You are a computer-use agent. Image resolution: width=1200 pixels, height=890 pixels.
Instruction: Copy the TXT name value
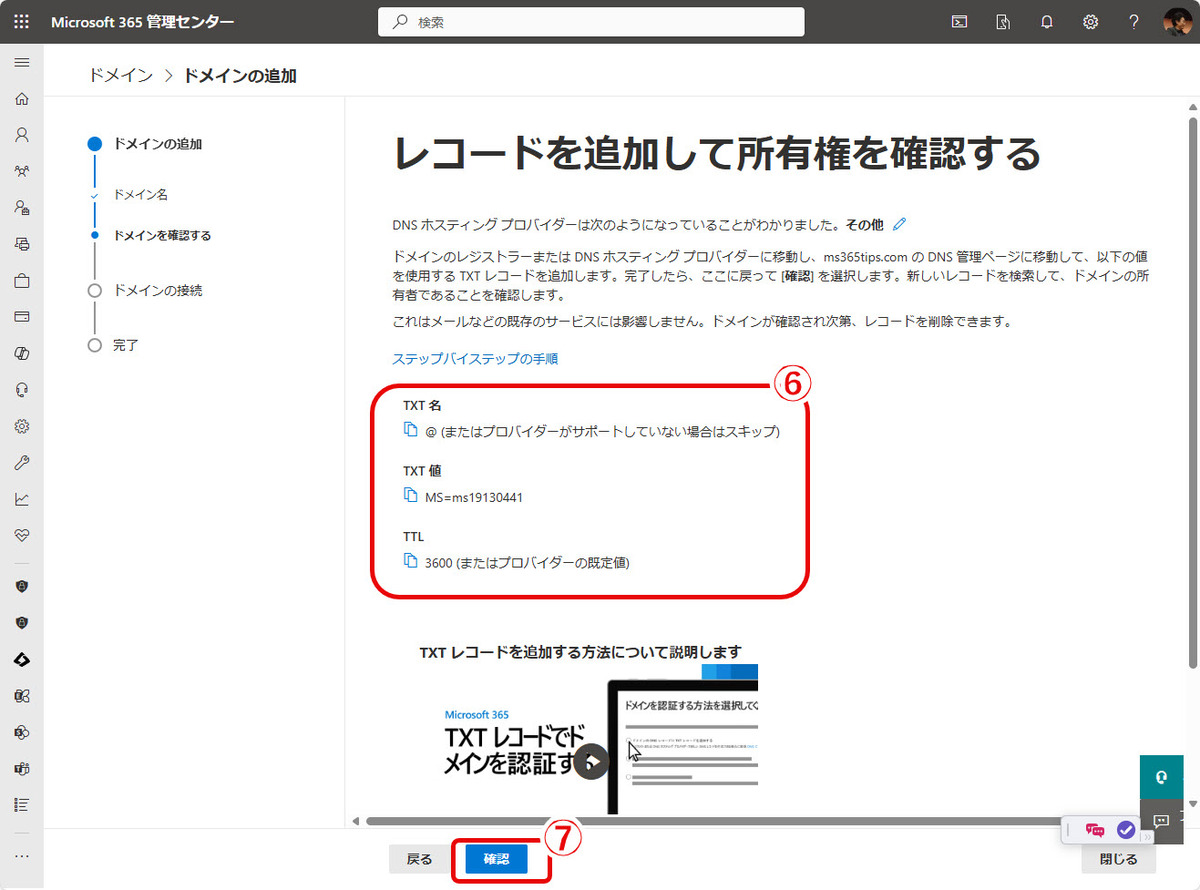pyautogui.click(x=410, y=430)
